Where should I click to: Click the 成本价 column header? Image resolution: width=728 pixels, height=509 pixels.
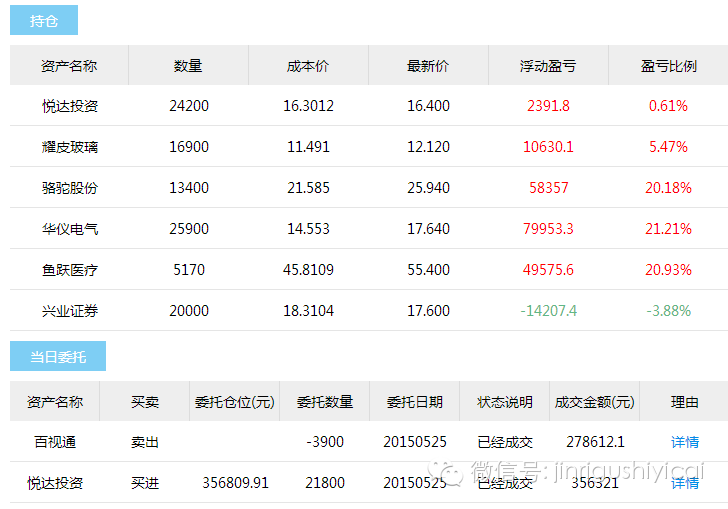coord(308,65)
